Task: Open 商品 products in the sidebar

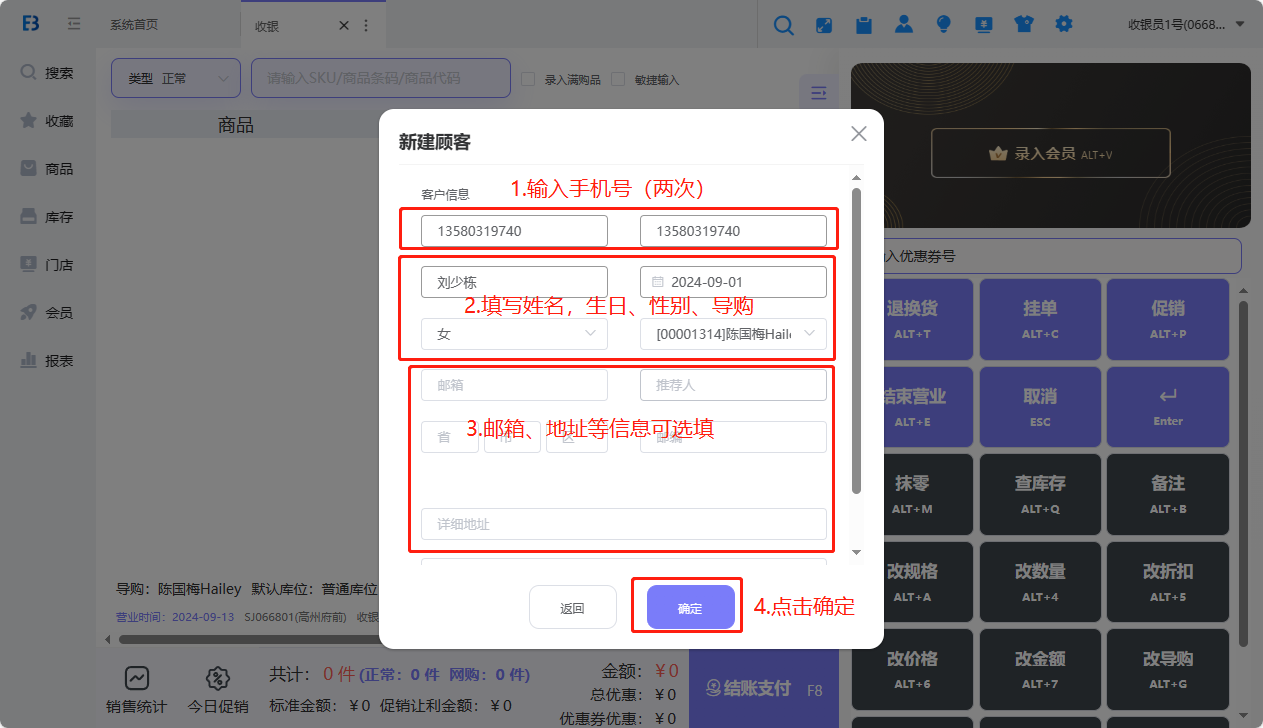Action: (48, 169)
